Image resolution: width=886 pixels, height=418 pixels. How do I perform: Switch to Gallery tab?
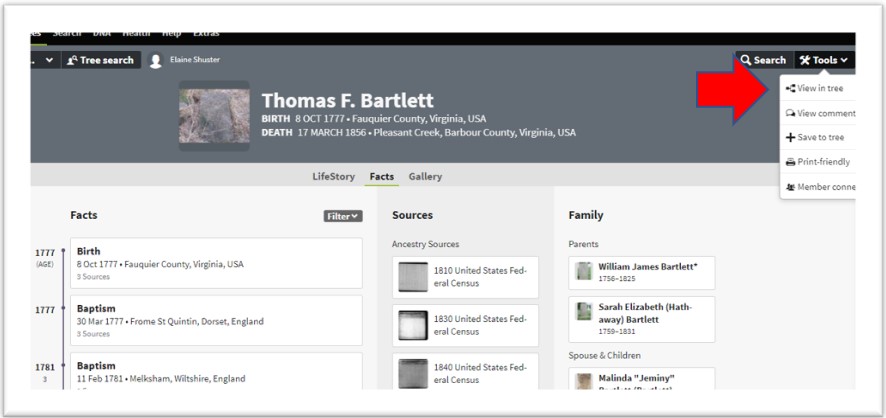click(425, 176)
